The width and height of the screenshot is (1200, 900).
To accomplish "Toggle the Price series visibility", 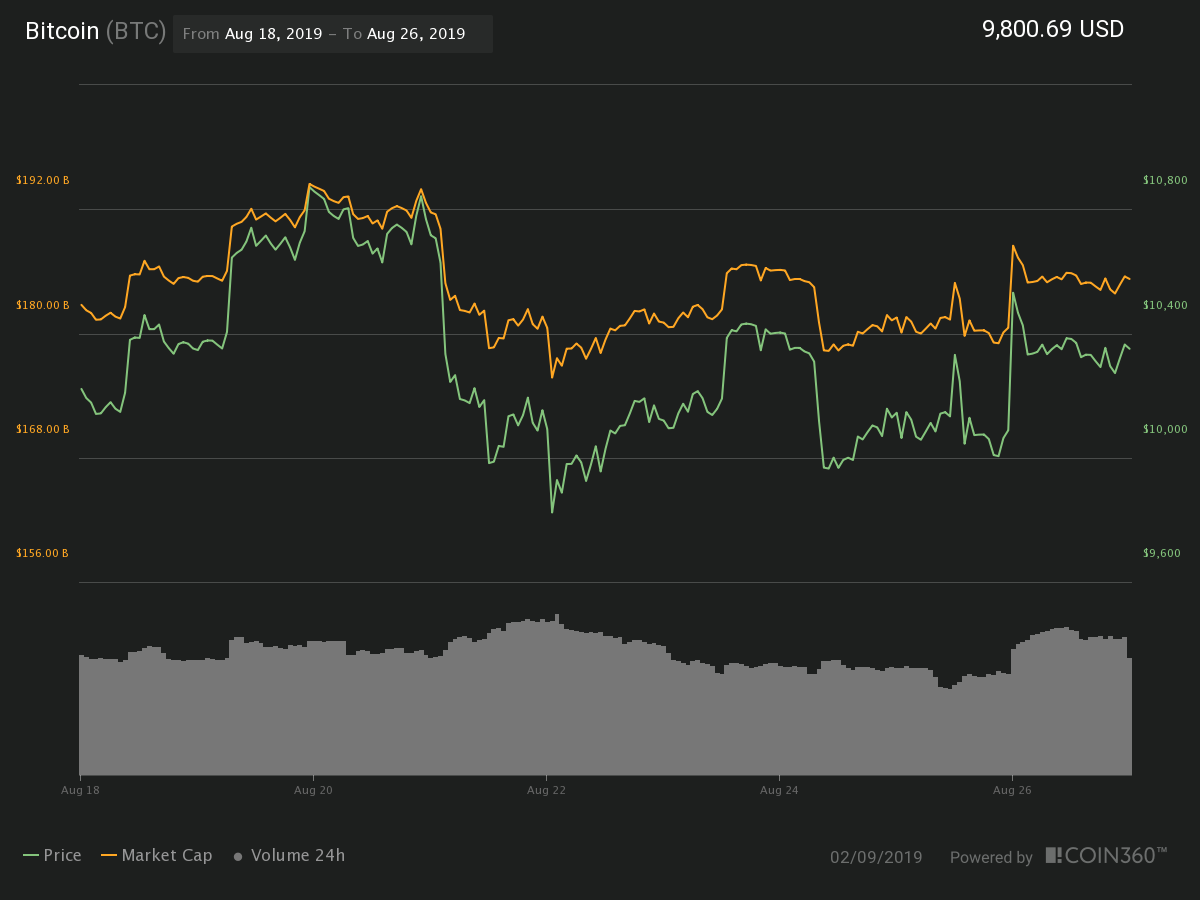I will (x=63, y=856).
